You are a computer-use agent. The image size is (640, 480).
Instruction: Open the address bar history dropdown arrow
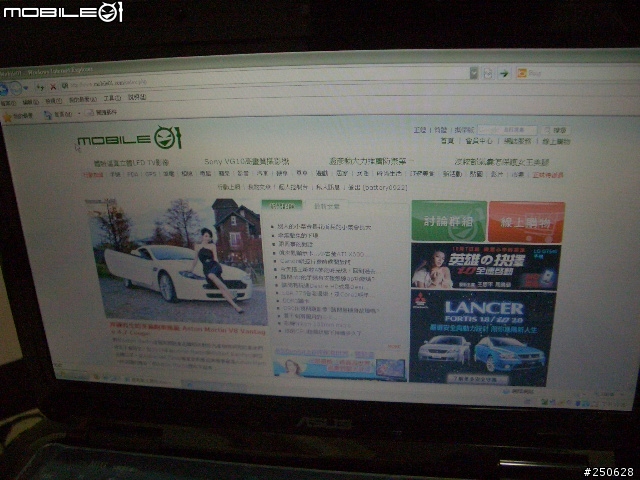coord(474,73)
